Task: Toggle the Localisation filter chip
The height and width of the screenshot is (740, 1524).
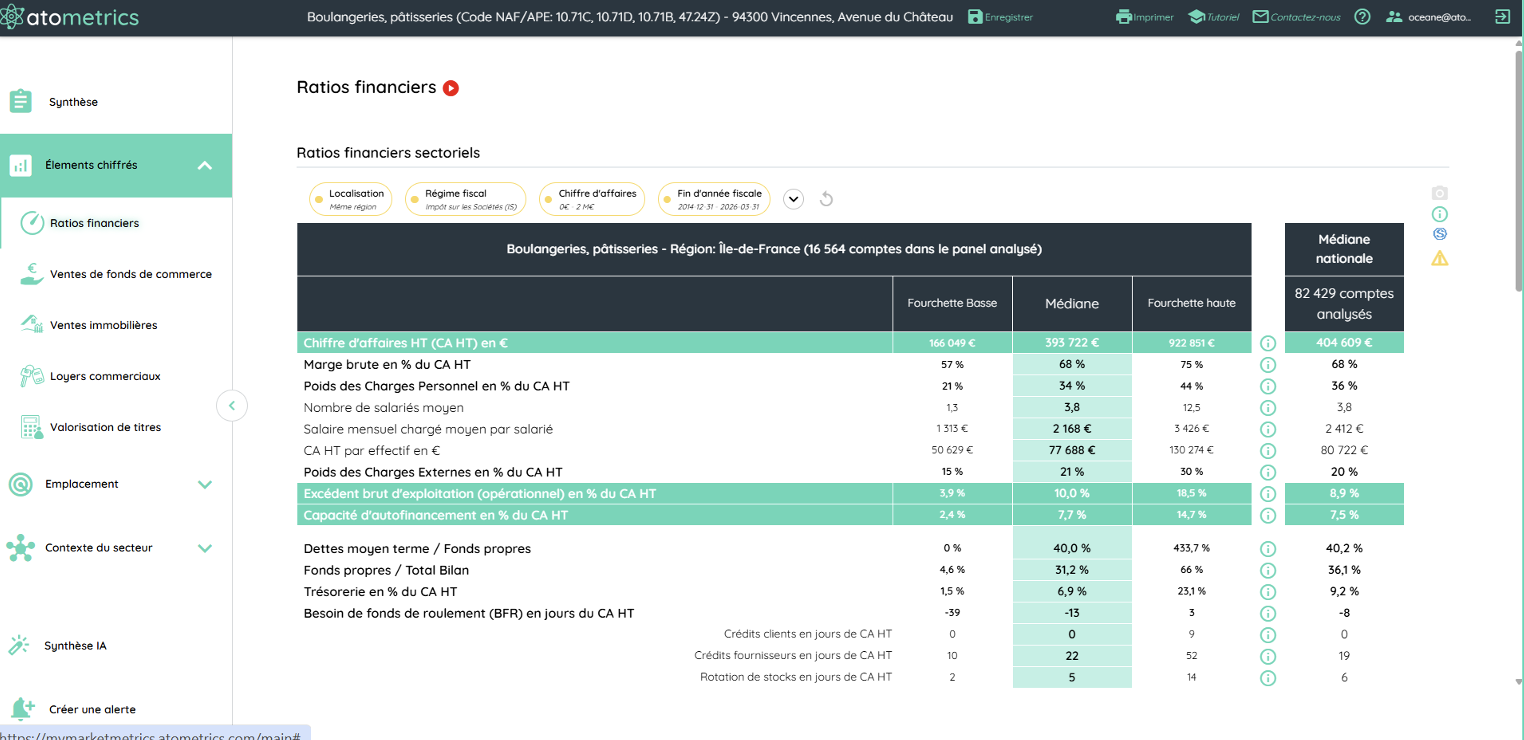Action: [x=352, y=199]
